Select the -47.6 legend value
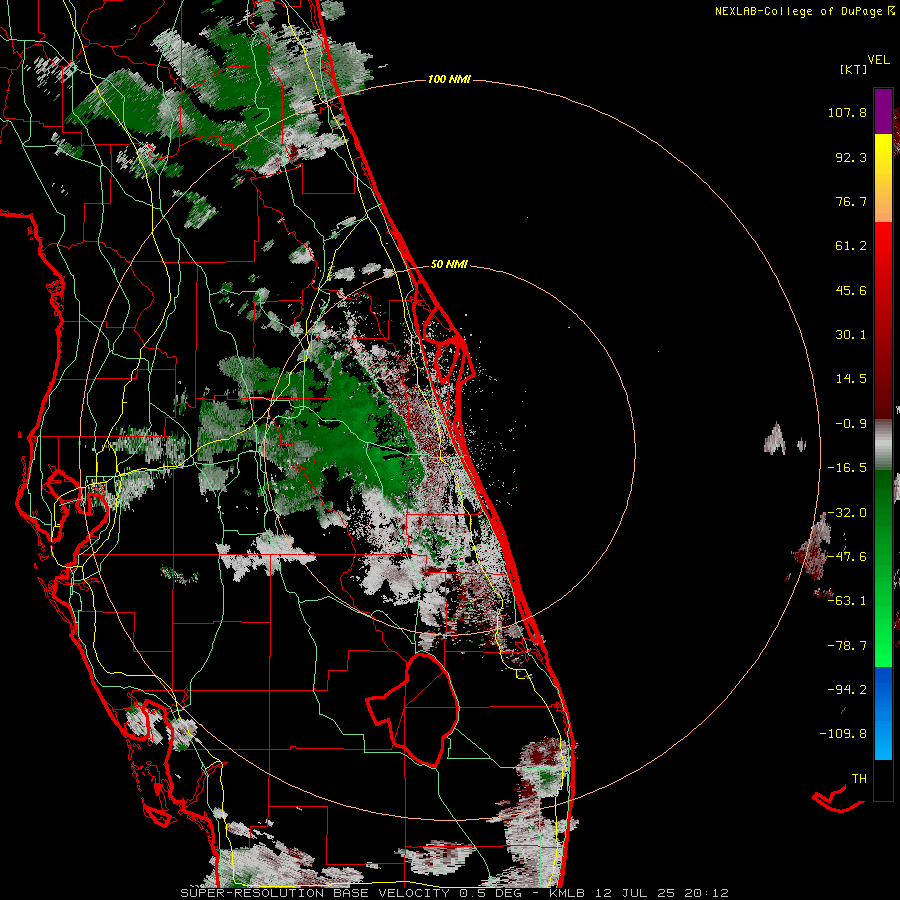 [x=847, y=557]
